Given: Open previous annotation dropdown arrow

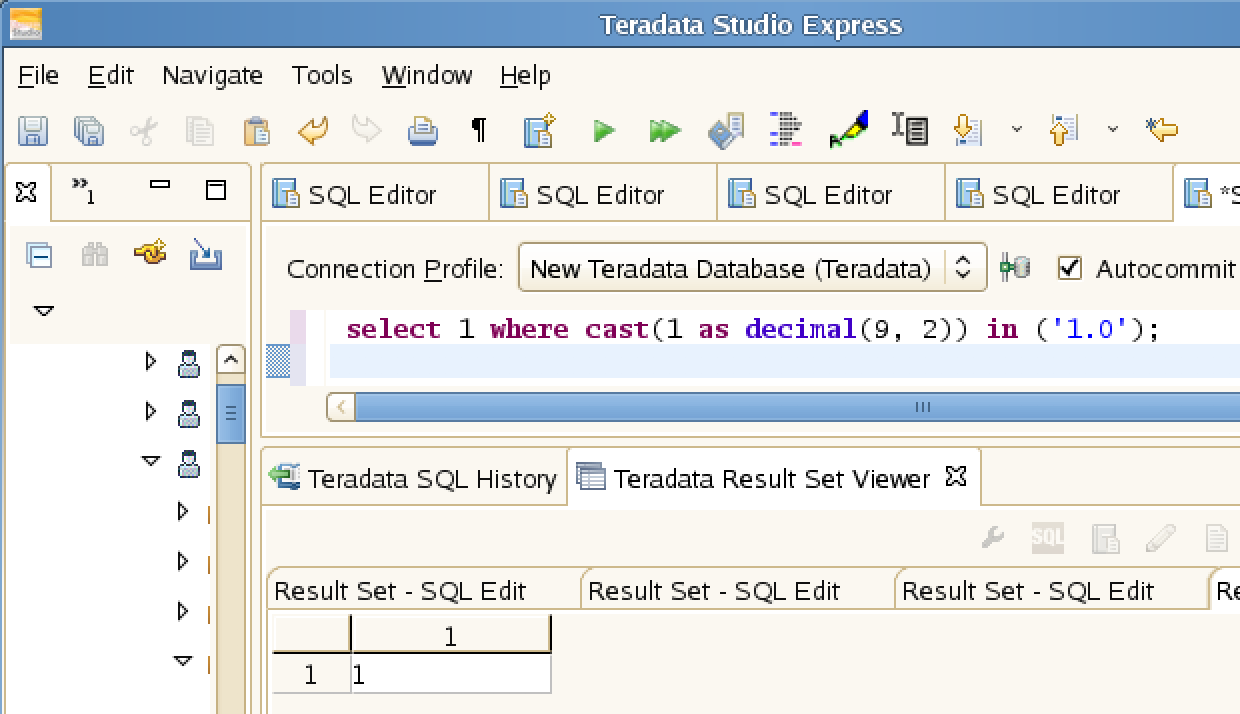Looking at the screenshot, I should pyautogui.click(x=1112, y=129).
